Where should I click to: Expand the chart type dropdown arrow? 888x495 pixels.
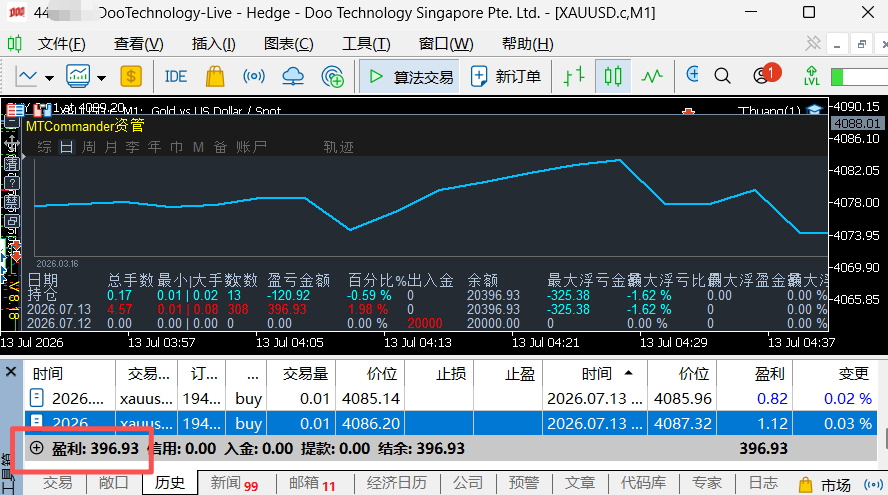(50, 78)
